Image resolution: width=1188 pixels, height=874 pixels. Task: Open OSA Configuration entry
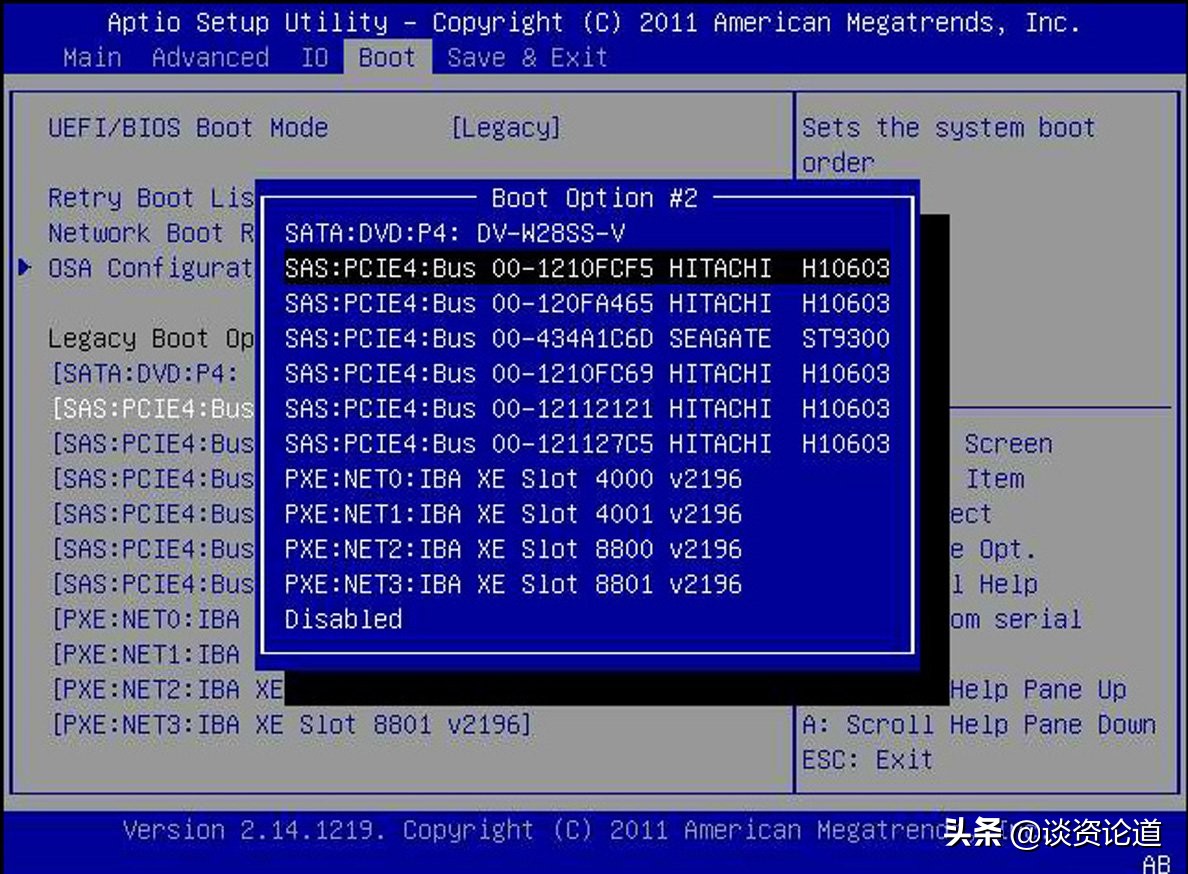tap(151, 268)
